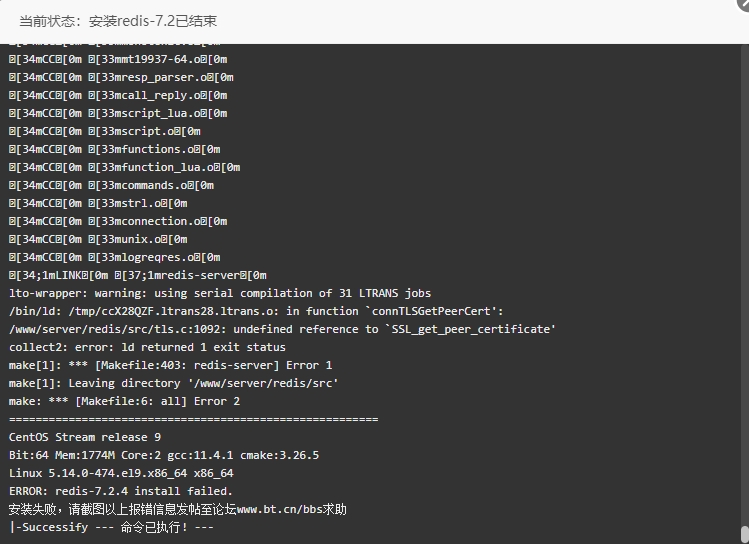Screen dimensions: 749x544
Task: Select the Bit:64 Mem:1774M system info line
Action: (164, 455)
